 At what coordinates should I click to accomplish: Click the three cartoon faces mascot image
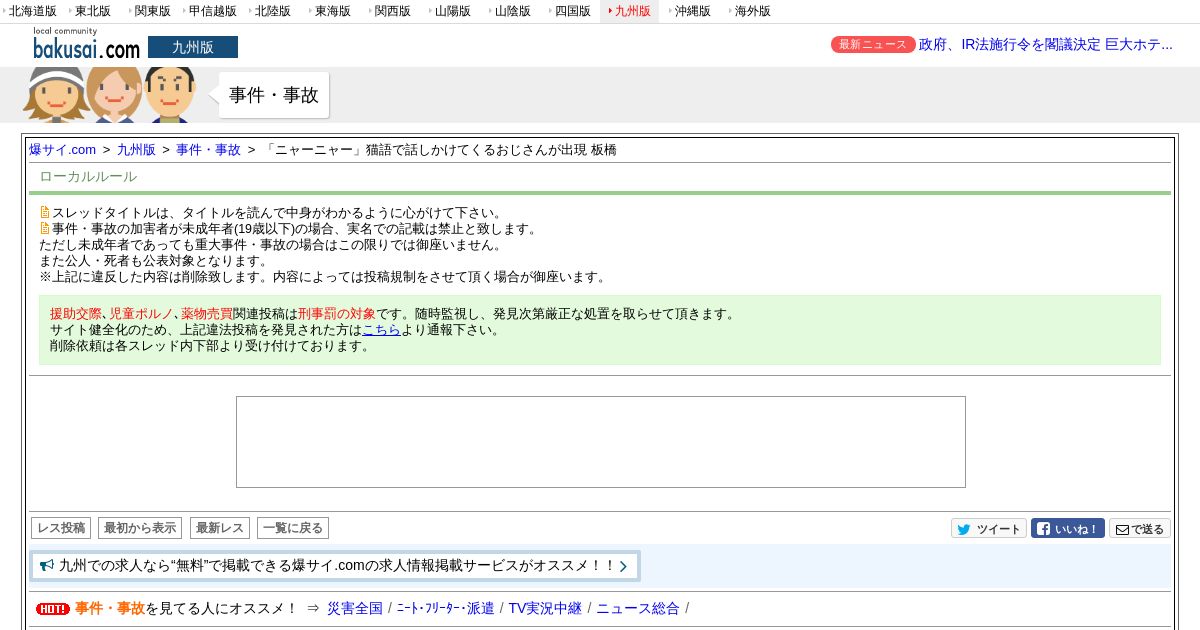pos(110,94)
